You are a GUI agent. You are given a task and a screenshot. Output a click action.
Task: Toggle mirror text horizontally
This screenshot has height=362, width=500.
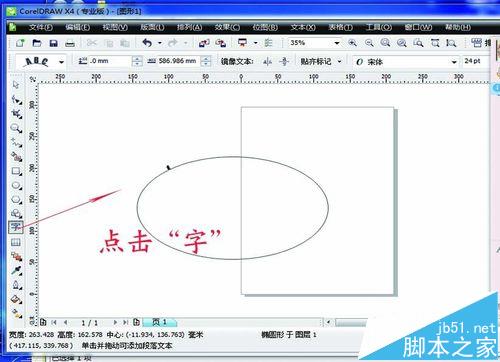coord(267,61)
